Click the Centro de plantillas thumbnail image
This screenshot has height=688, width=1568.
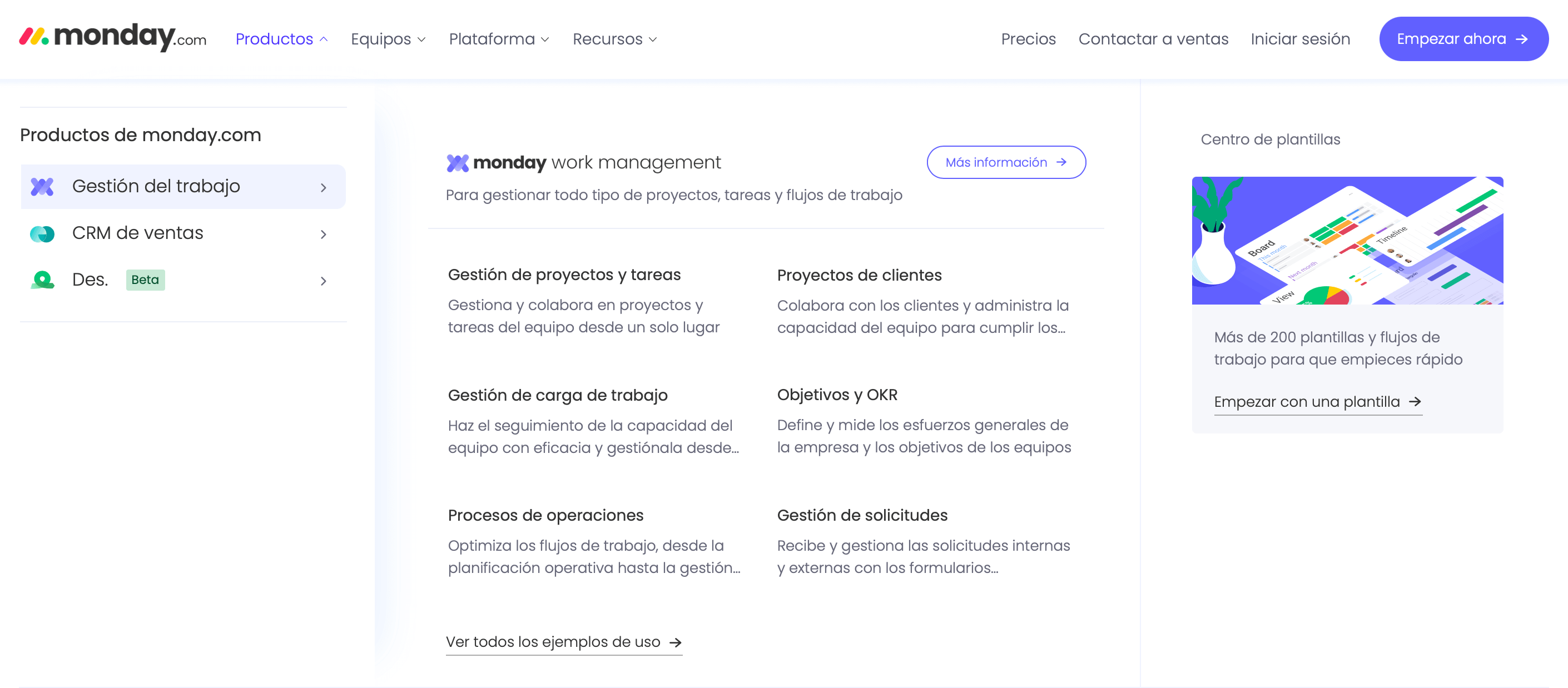[x=1347, y=241]
